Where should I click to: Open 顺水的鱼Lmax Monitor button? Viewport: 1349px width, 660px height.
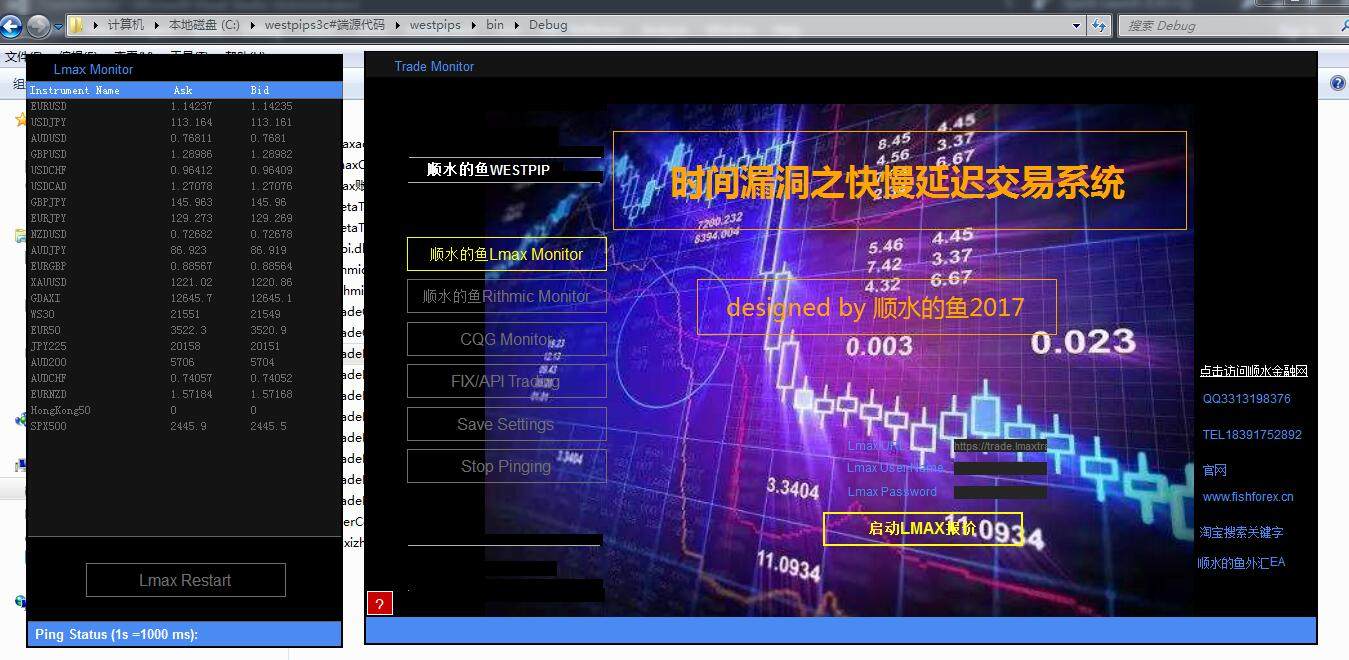[x=507, y=254]
